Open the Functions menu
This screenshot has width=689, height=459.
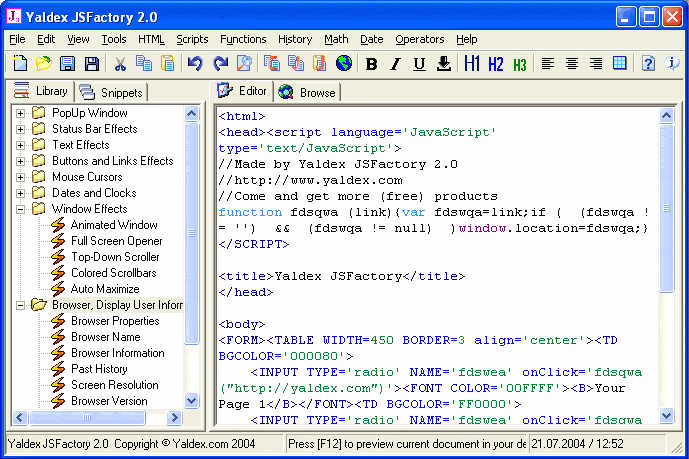coord(243,40)
